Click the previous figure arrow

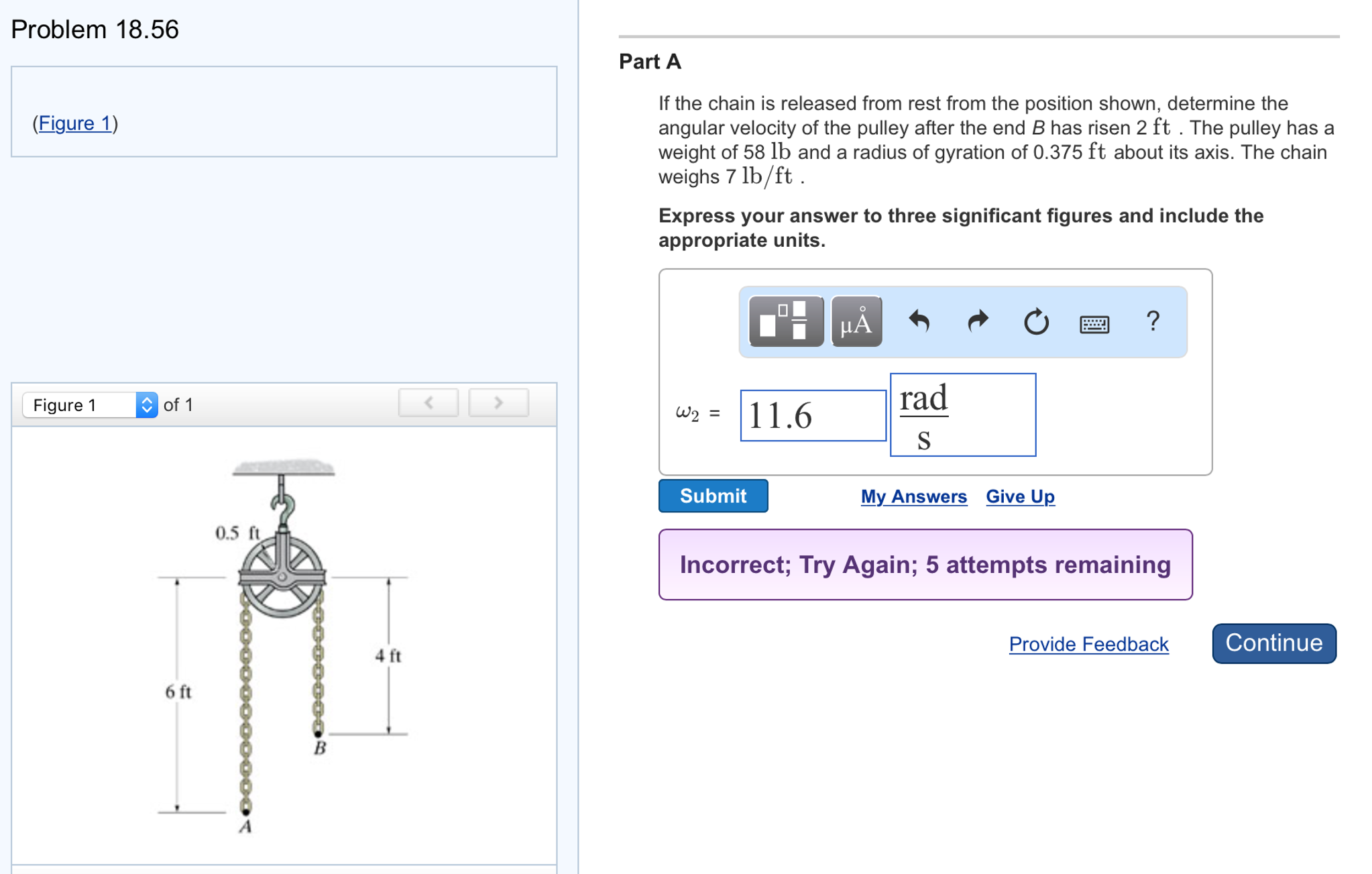click(x=428, y=403)
